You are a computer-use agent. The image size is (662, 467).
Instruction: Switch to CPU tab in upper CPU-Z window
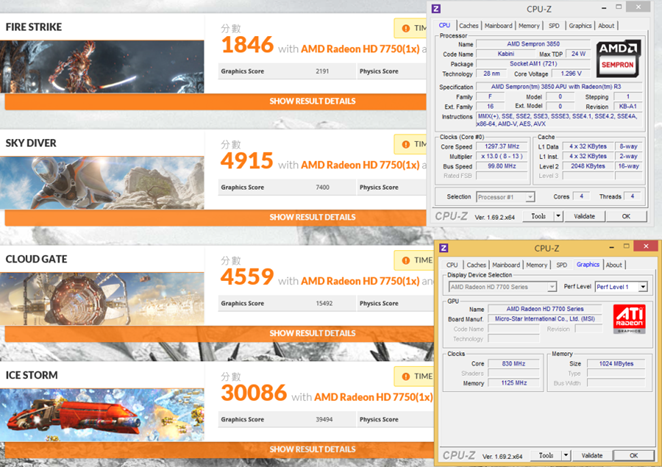(x=444, y=25)
